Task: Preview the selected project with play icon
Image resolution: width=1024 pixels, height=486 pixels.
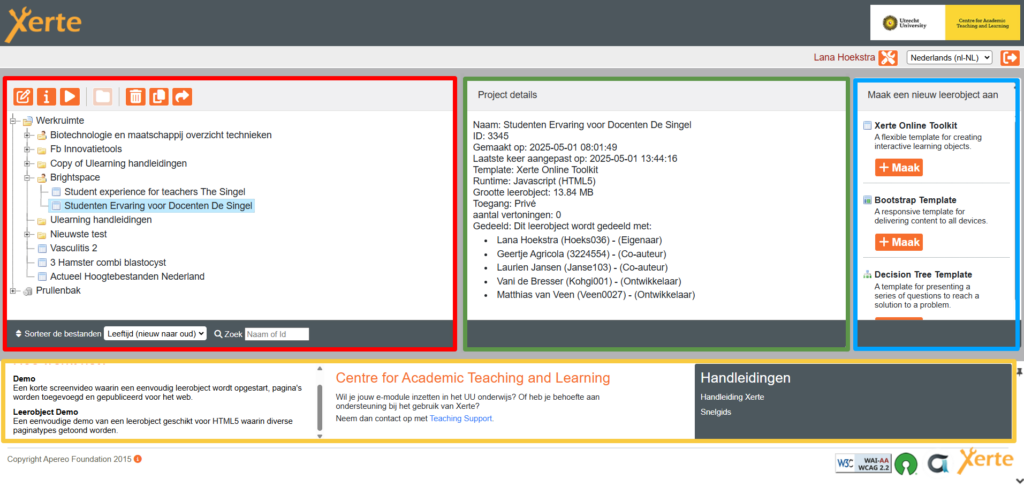Action: coord(70,97)
